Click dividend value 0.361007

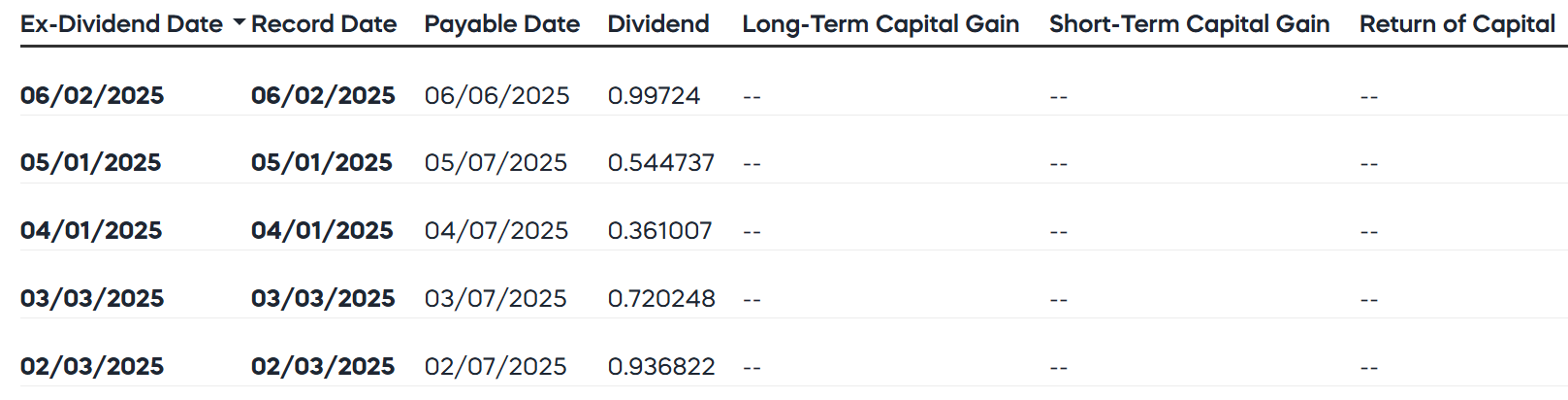(x=659, y=231)
